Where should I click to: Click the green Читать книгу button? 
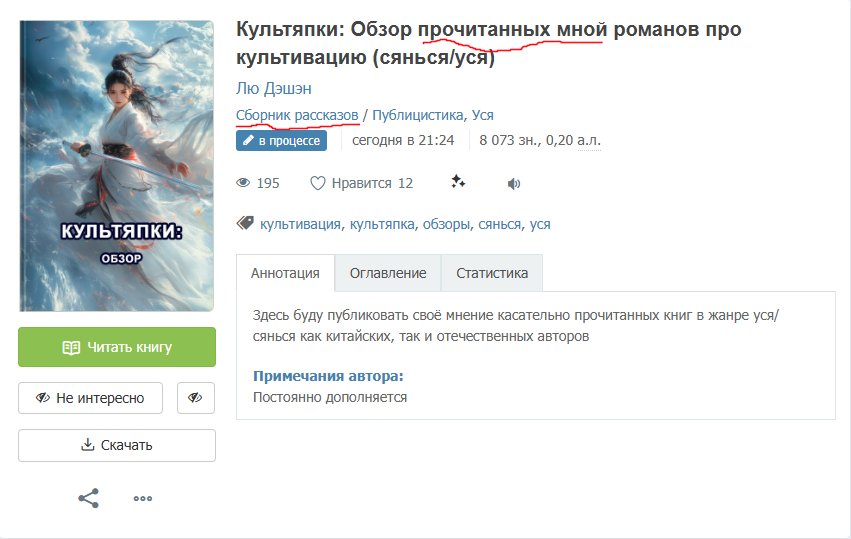[117, 347]
